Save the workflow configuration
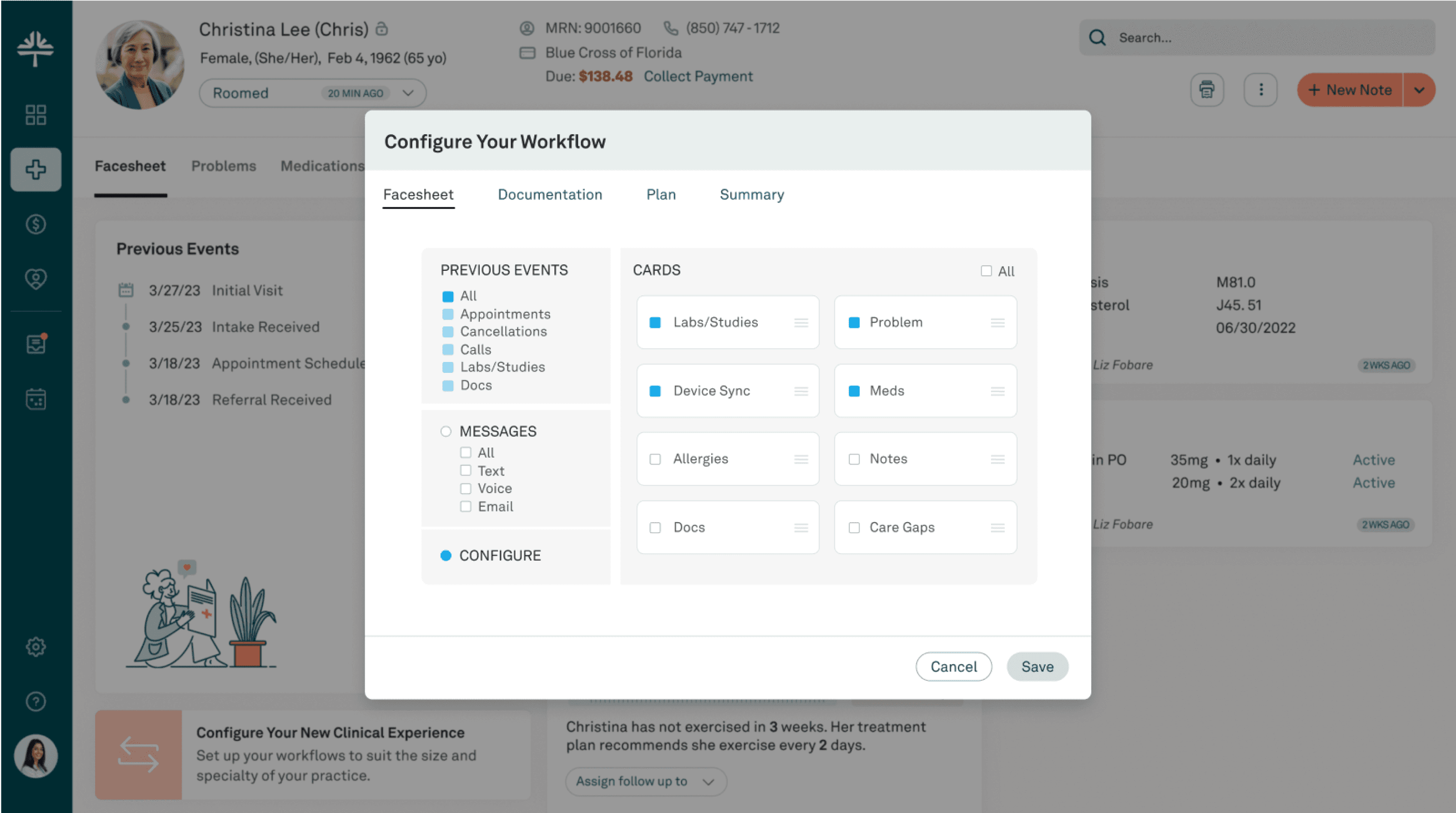The height and width of the screenshot is (813, 1456). point(1037,667)
